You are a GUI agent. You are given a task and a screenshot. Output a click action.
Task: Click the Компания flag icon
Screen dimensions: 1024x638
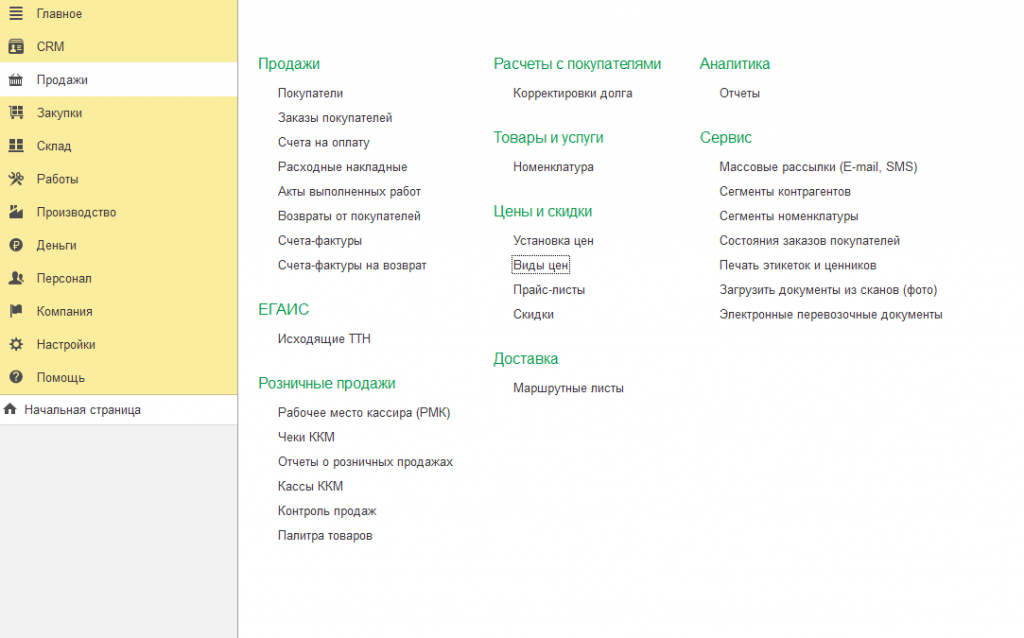16,311
